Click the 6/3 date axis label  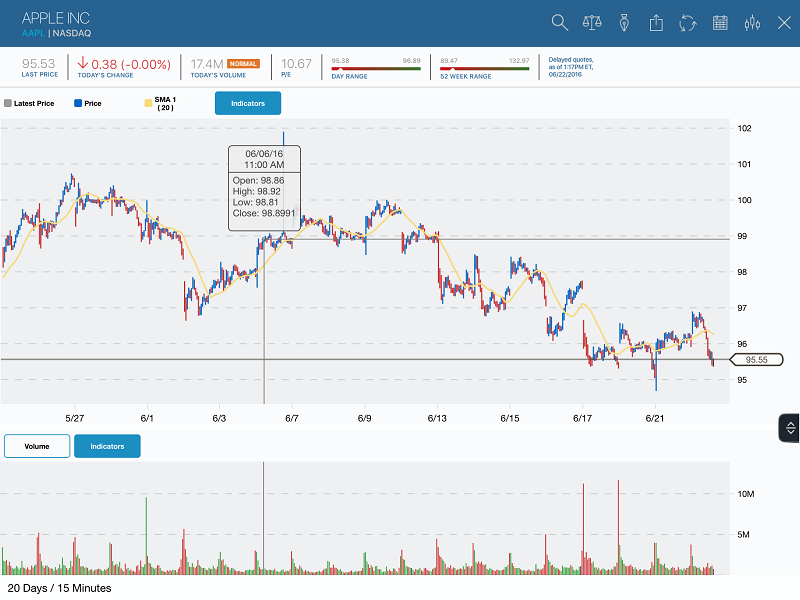pos(219,418)
